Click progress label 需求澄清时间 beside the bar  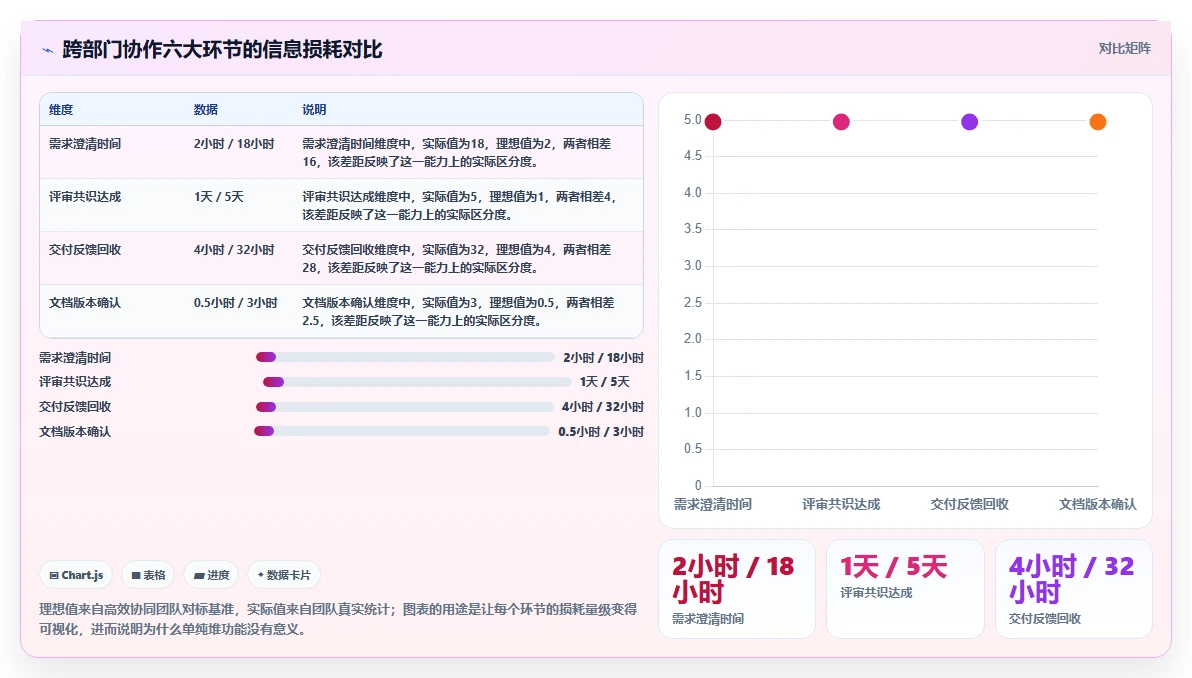pyautogui.click(x=75, y=358)
